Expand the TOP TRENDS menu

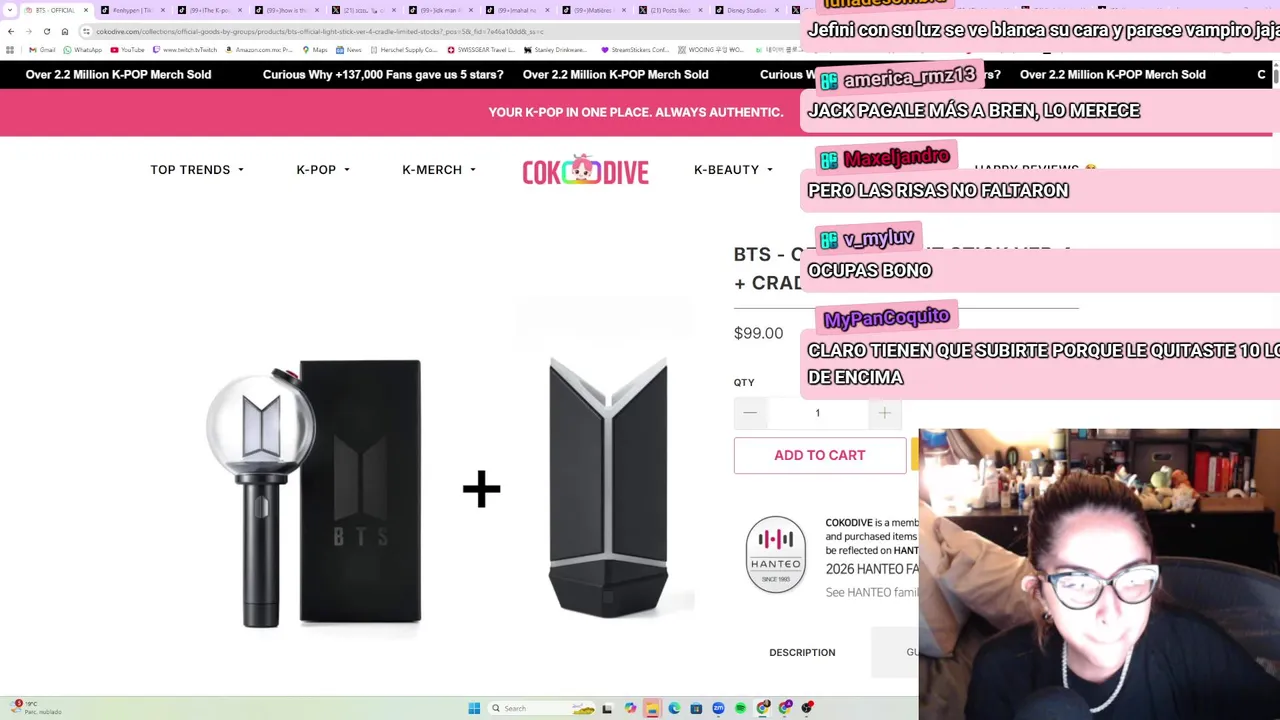click(x=197, y=170)
